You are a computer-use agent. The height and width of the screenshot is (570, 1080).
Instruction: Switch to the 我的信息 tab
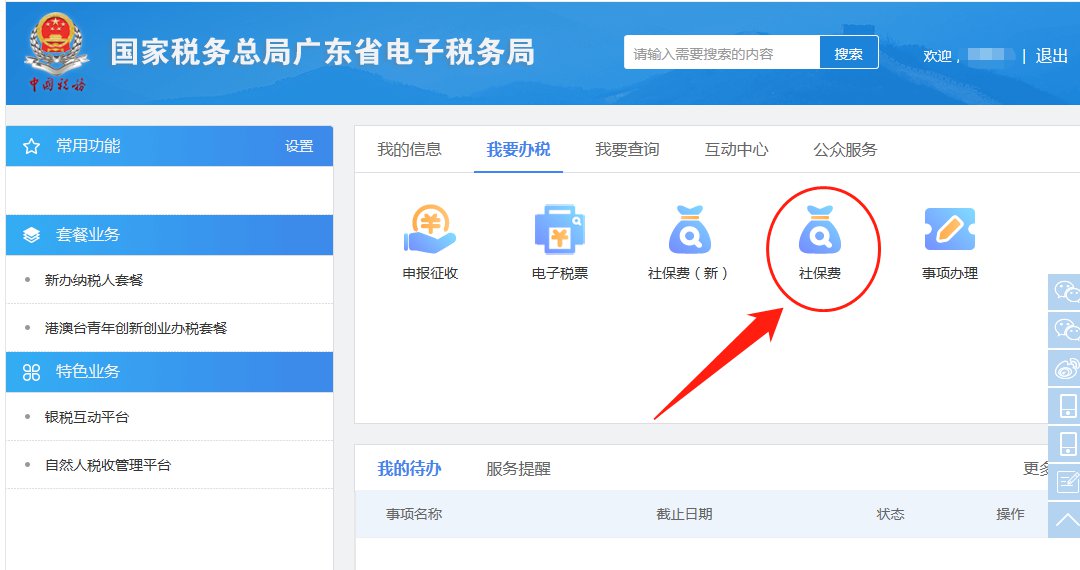point(409,149)
